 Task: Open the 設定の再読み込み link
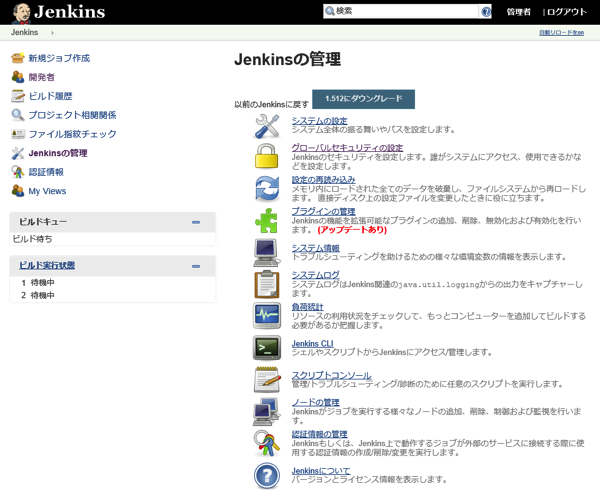323,179
